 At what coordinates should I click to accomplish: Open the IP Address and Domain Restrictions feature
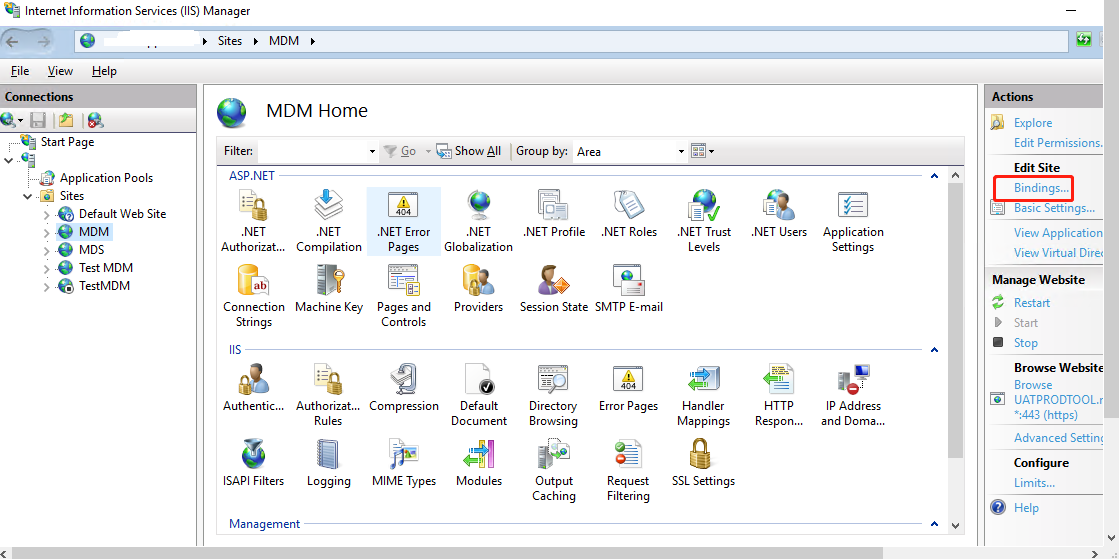(x=853, y=396)
